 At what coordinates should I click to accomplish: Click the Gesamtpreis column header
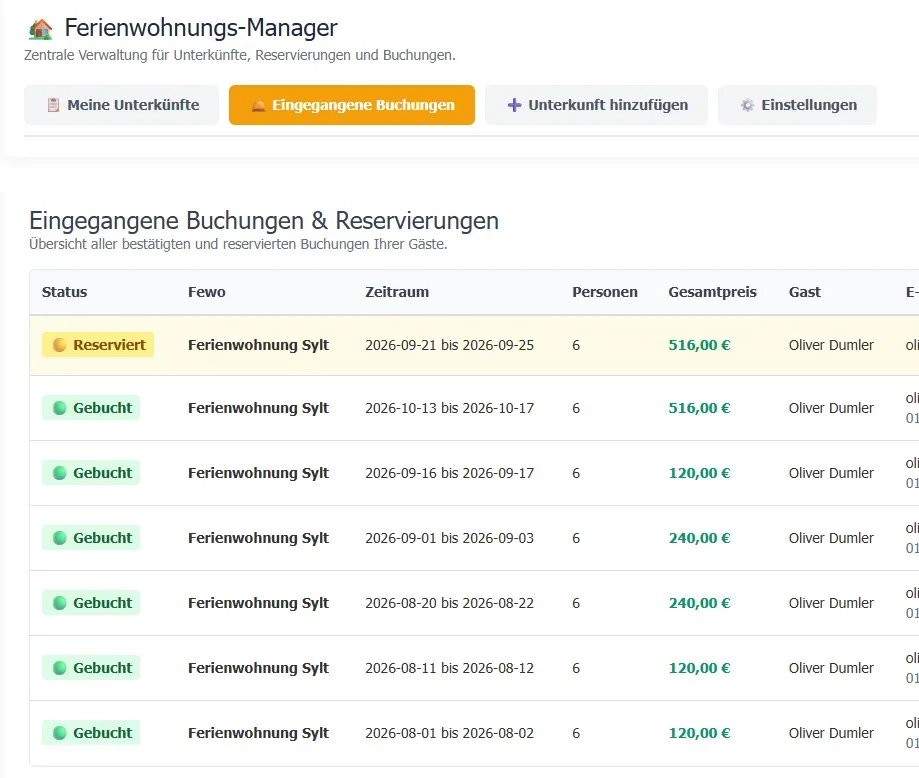[712, 292]
